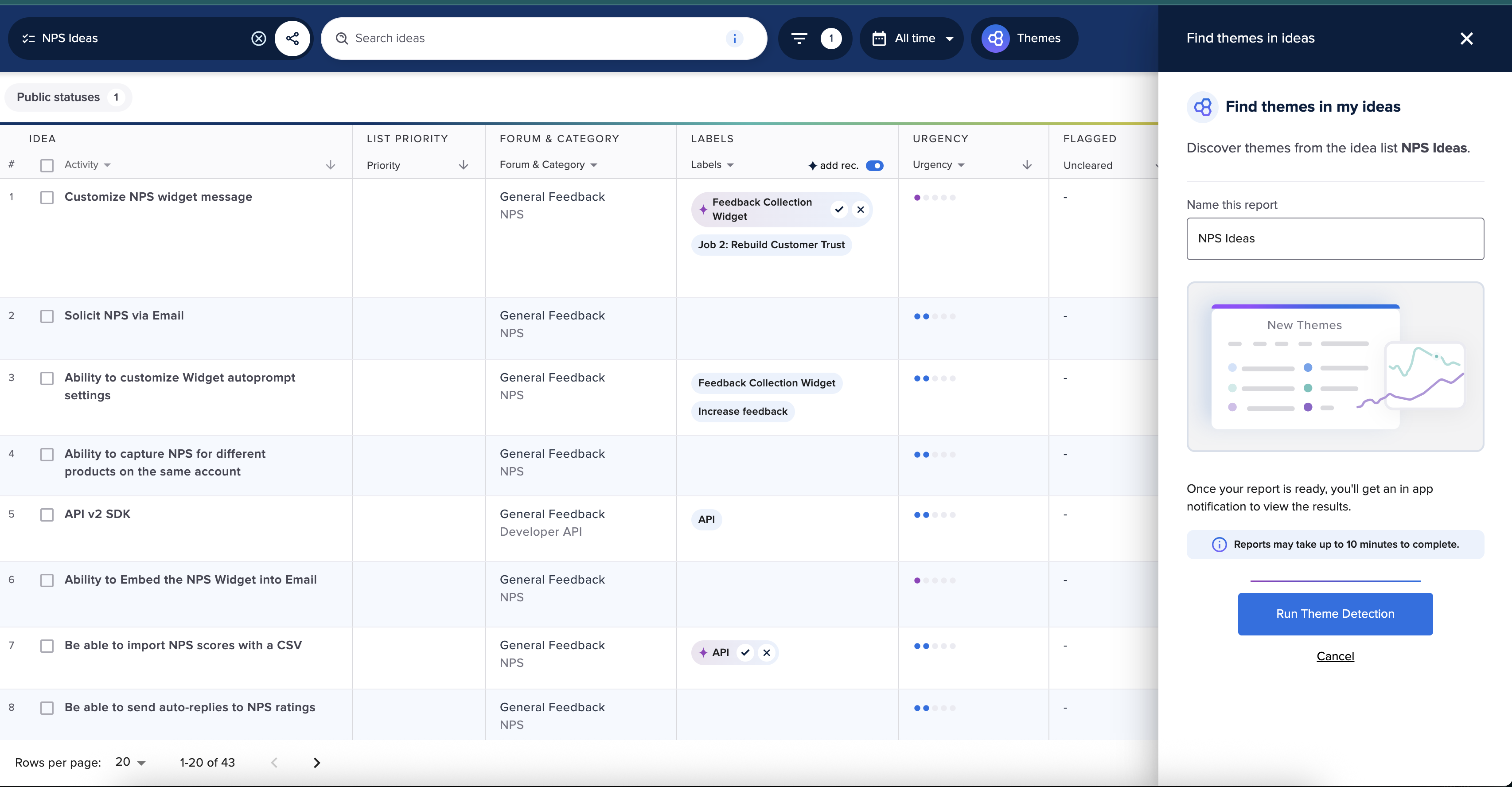Clear the NPS Ideas saved view with X icon
The height and width of the screenshot is (787, 1512).
[x=259, y=38]
